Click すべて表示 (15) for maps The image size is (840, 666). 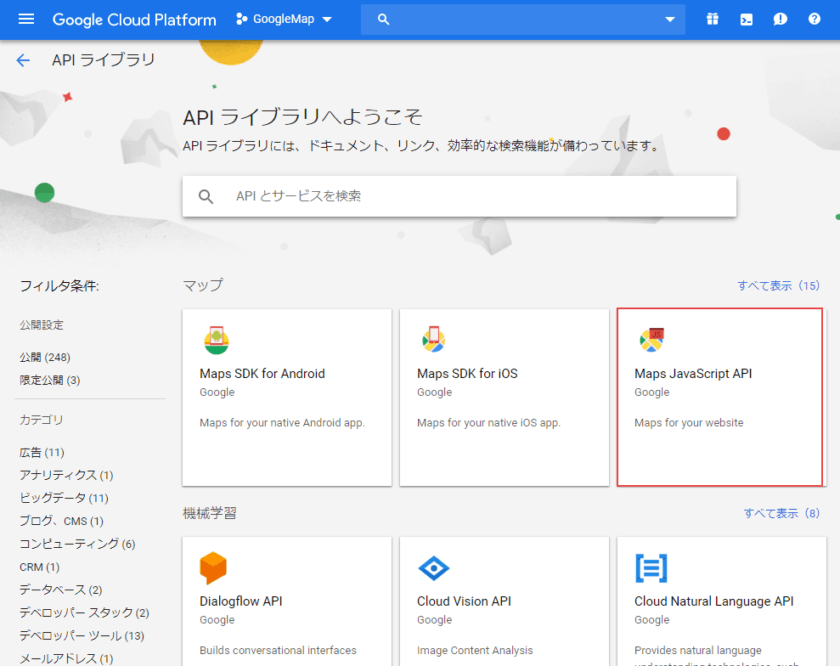click(778, 286)
